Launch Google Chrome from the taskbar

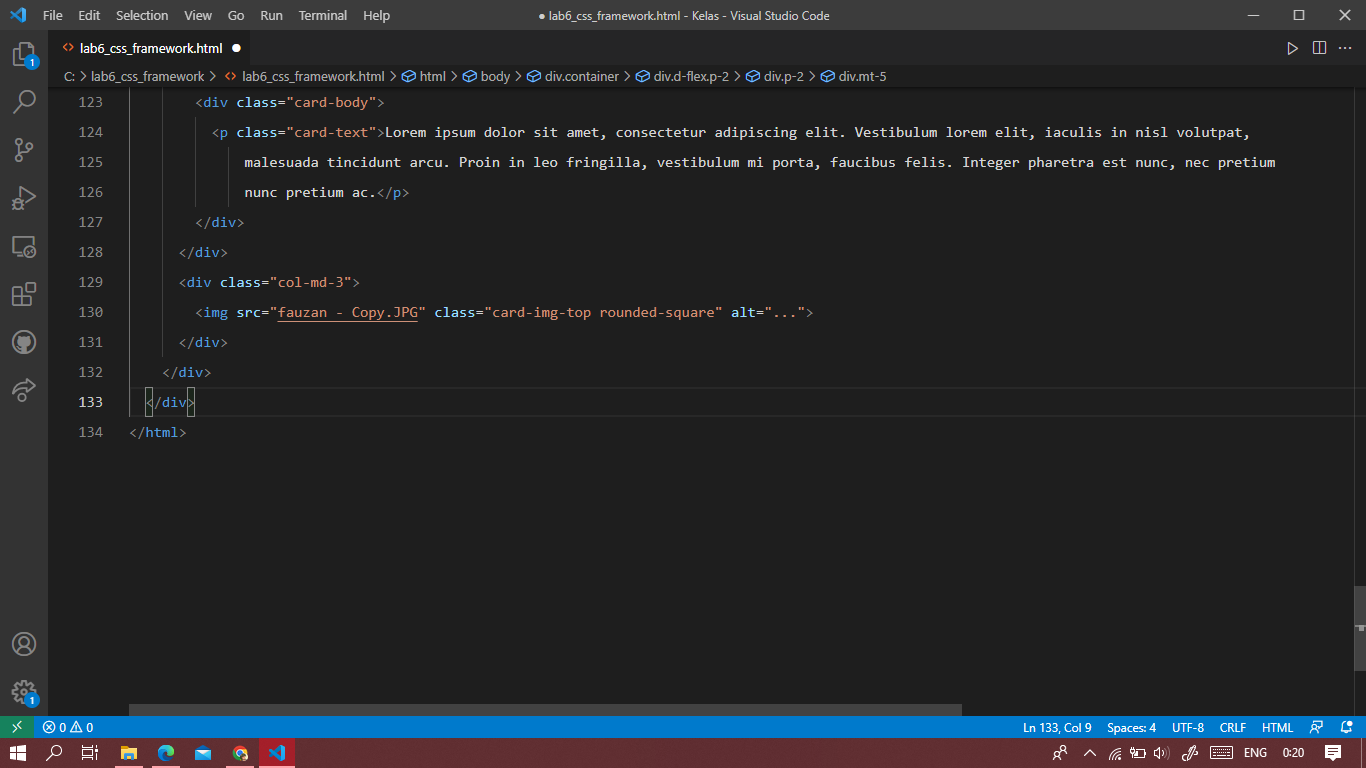tap(240, 753)
